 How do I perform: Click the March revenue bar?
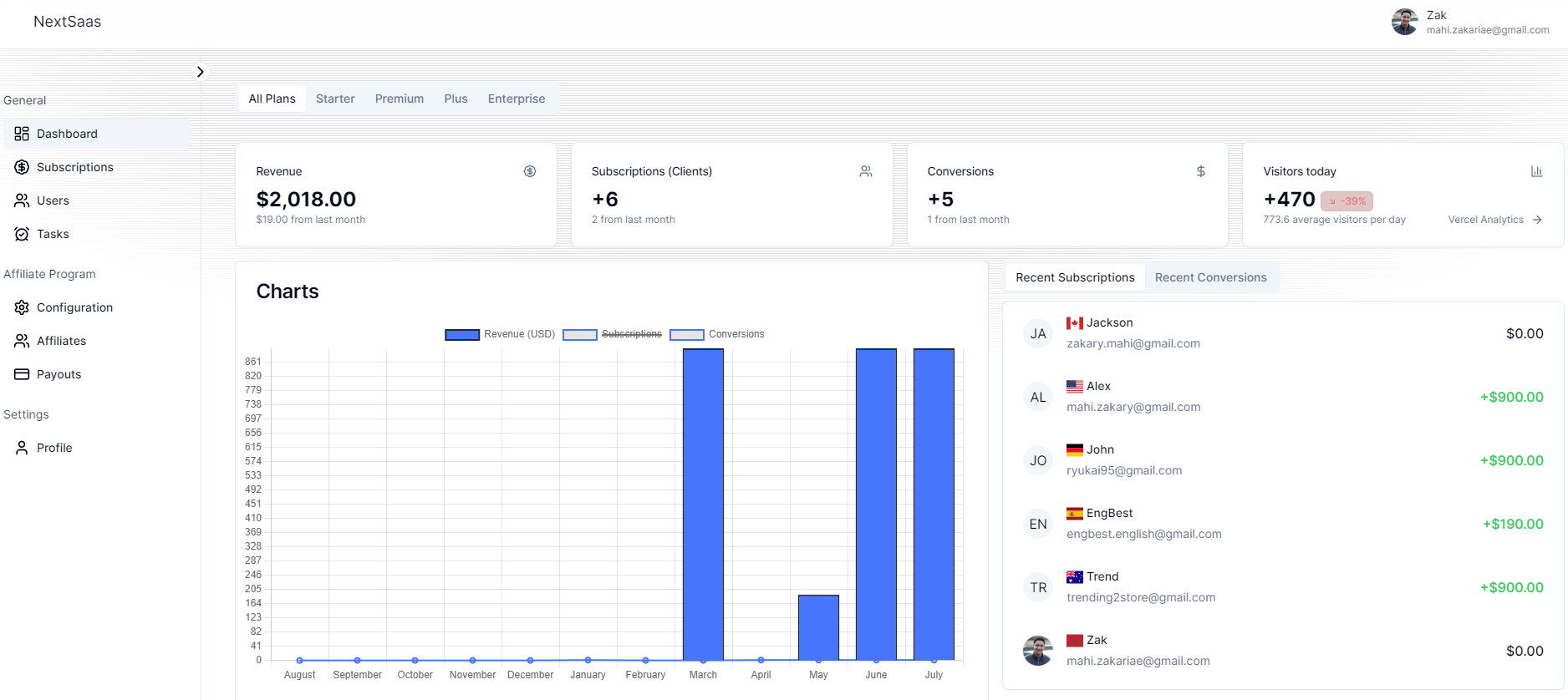703,505
